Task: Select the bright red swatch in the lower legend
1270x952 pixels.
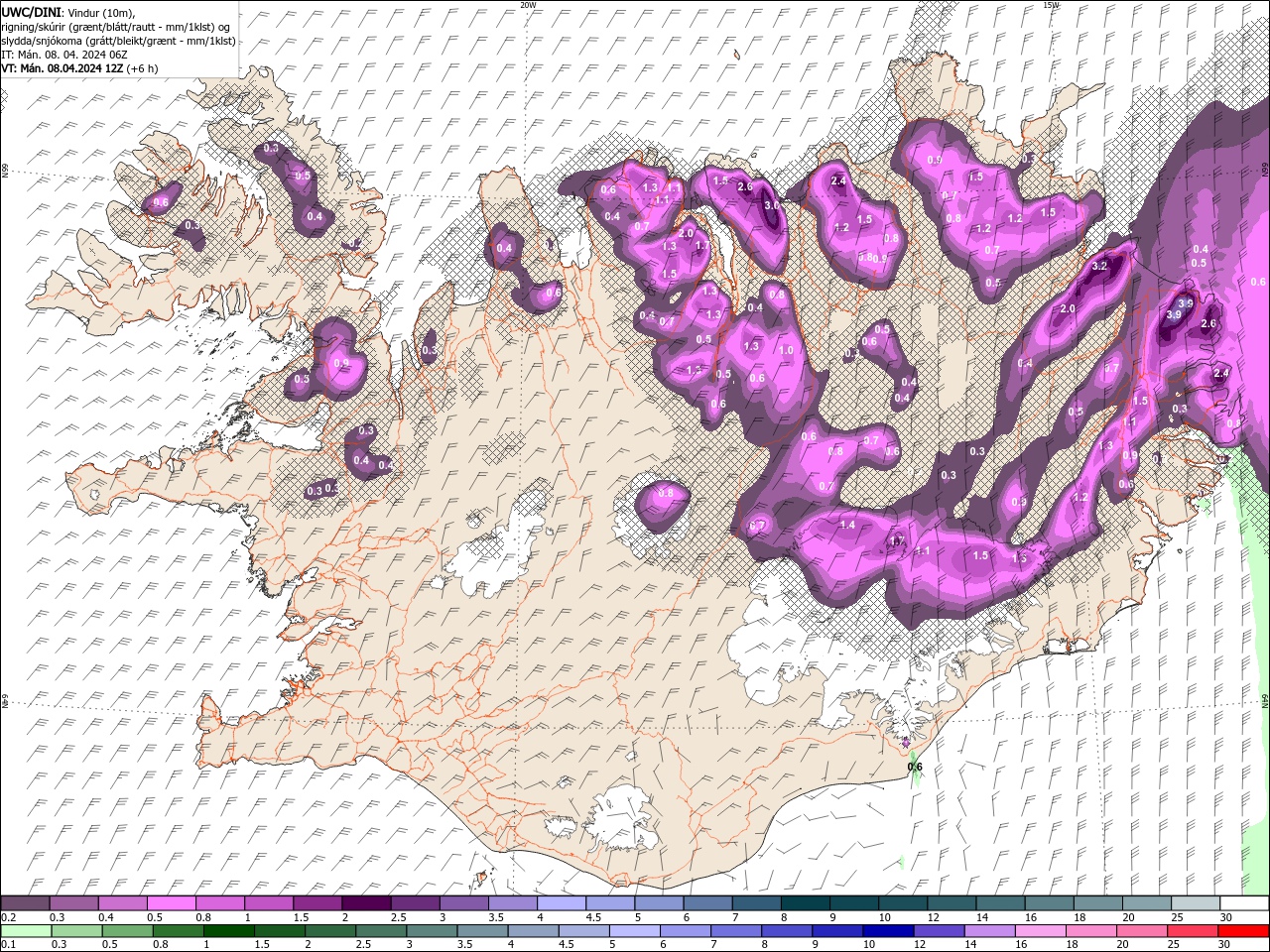Action: click(x=1244, y=931)
